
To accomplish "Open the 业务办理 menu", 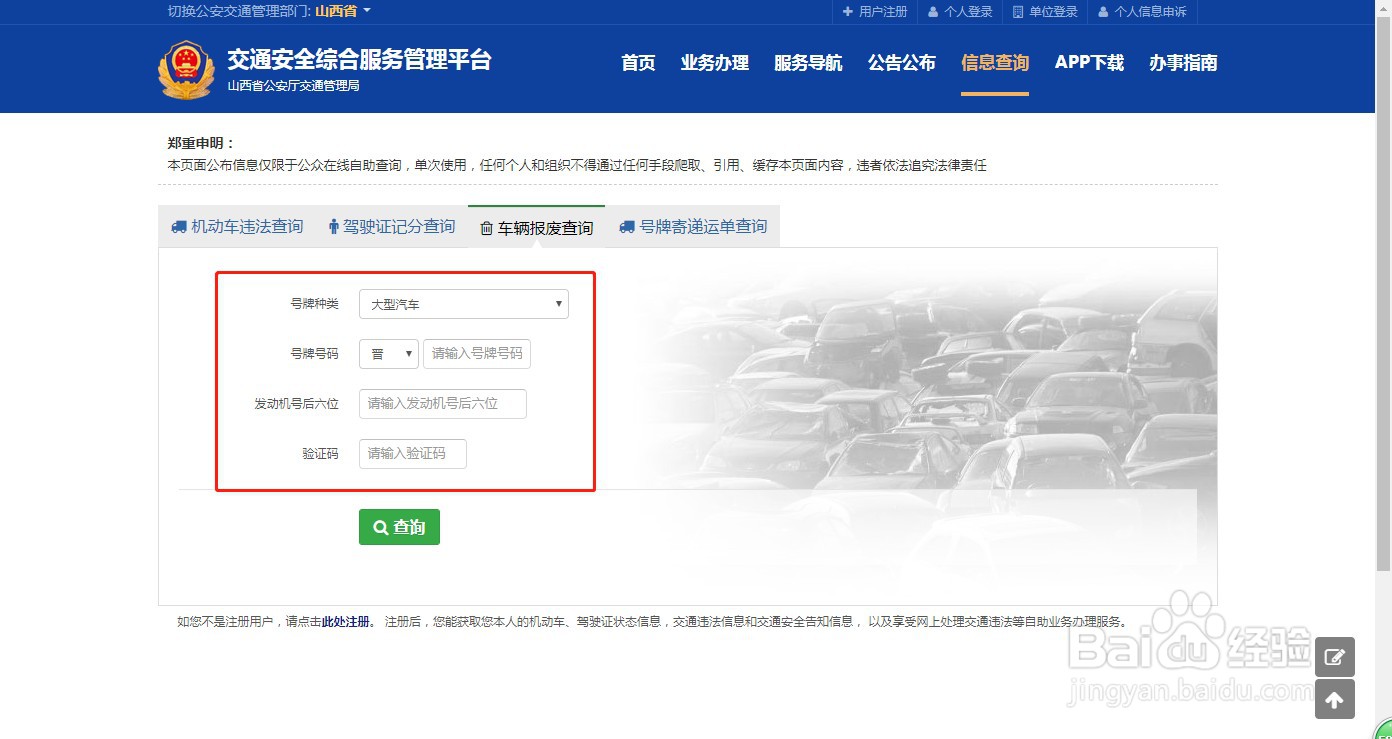I will click(x=715, y=63).
